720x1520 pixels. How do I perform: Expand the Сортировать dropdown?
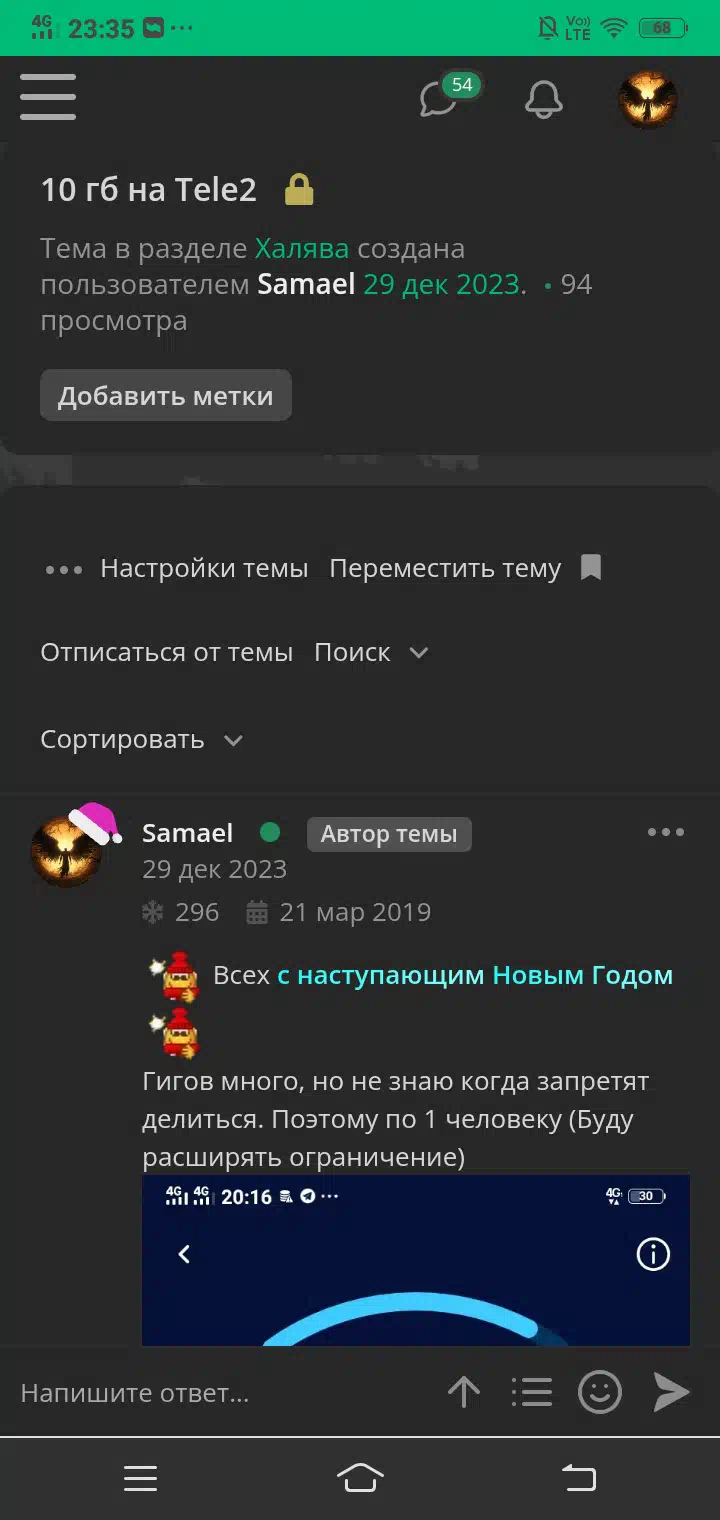click(x=141, y=740)
